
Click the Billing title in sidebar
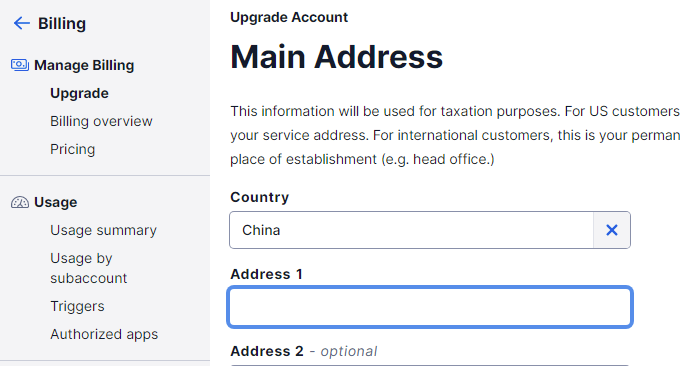(62, 23)
